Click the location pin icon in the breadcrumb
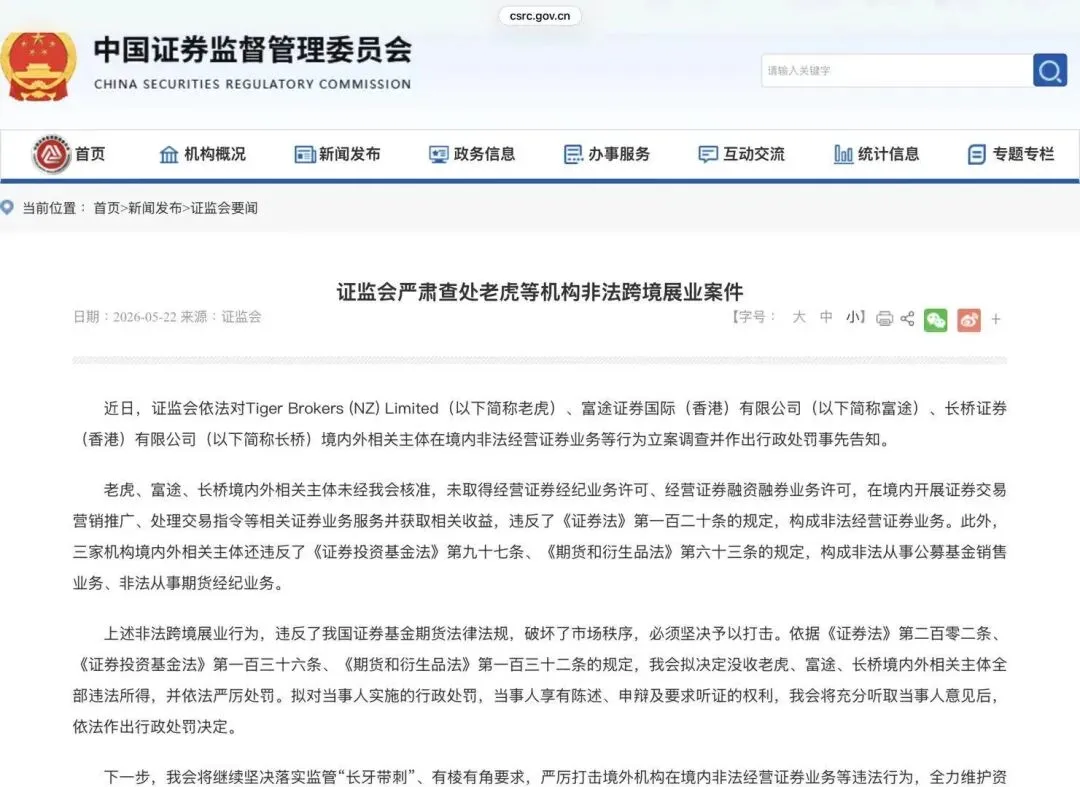This screenshot has height=787, width=1080. point(8,207)
